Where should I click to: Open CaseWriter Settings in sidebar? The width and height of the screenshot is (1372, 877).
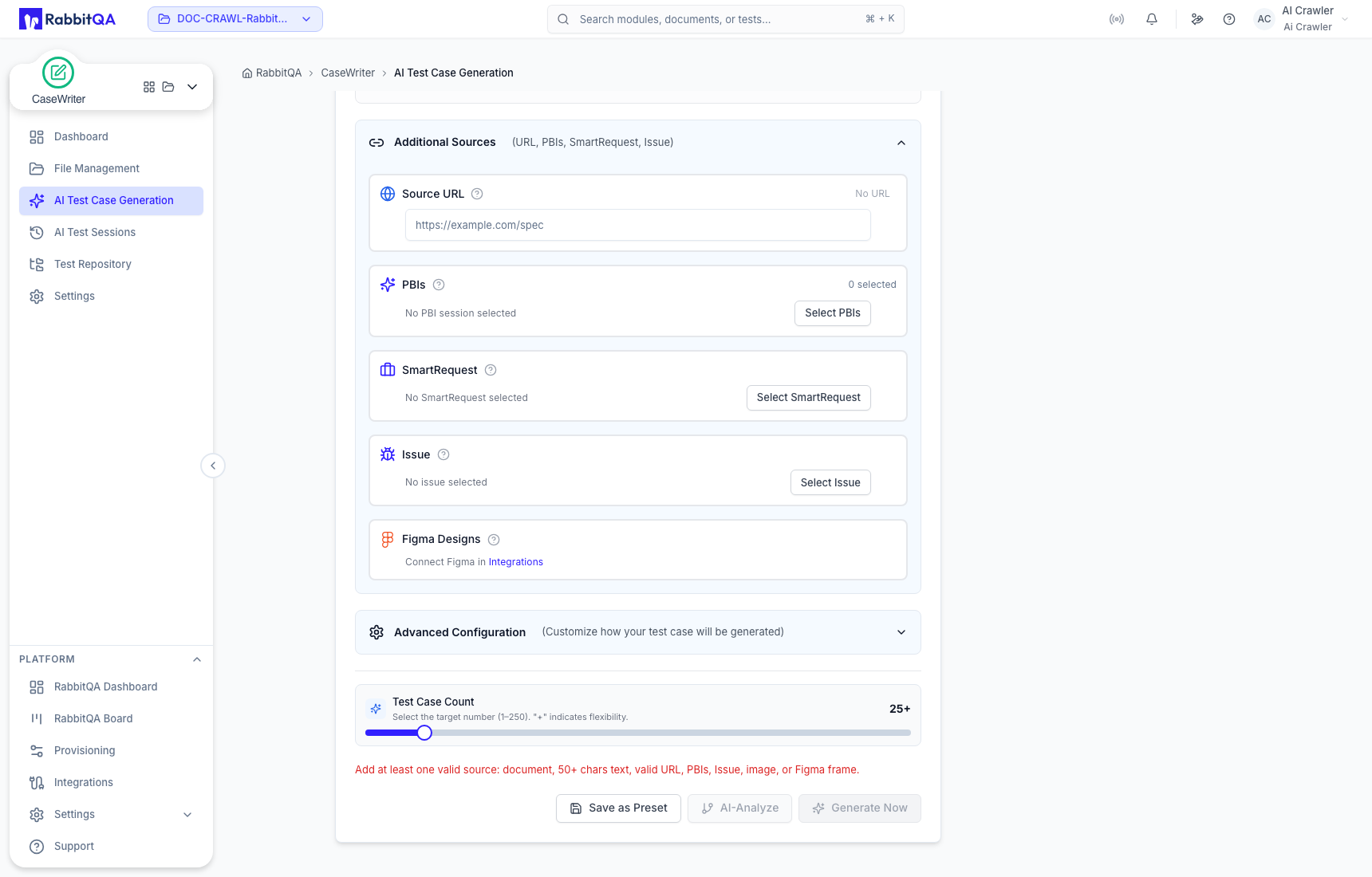pos(111,296)
